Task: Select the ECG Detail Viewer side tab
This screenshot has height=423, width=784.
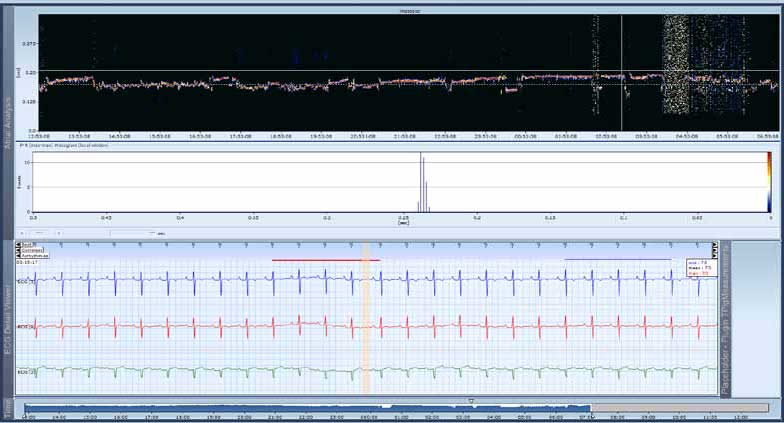Action: [x=8, y=320]
